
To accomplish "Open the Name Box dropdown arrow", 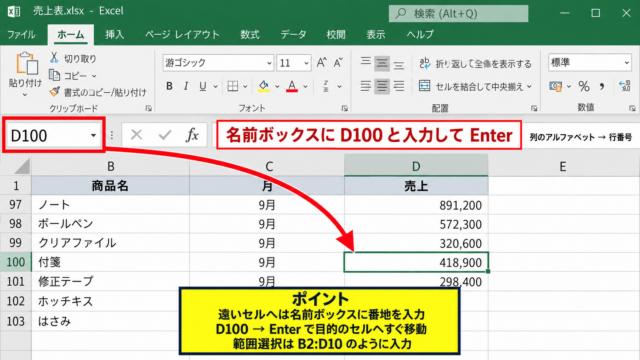I will [x=93, y=135].
